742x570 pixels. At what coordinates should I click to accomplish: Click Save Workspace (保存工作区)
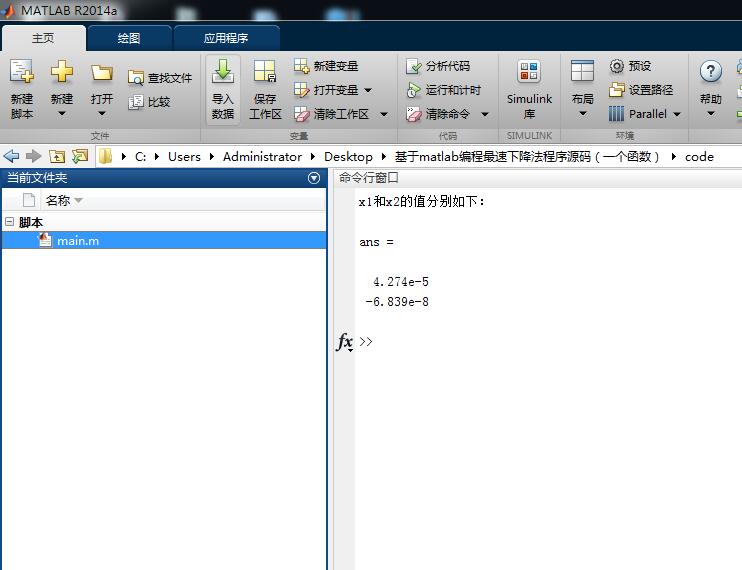pyautogui.click(x=265, y=89)
